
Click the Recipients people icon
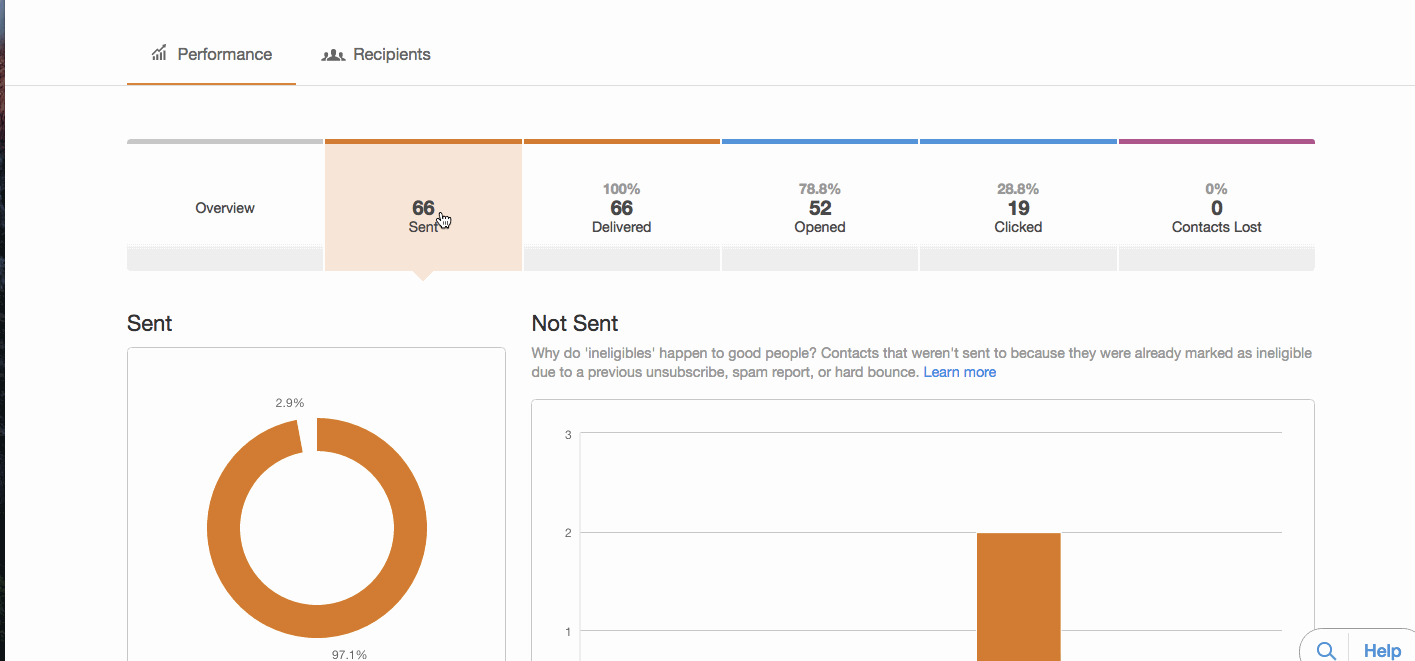click(333, 55)
